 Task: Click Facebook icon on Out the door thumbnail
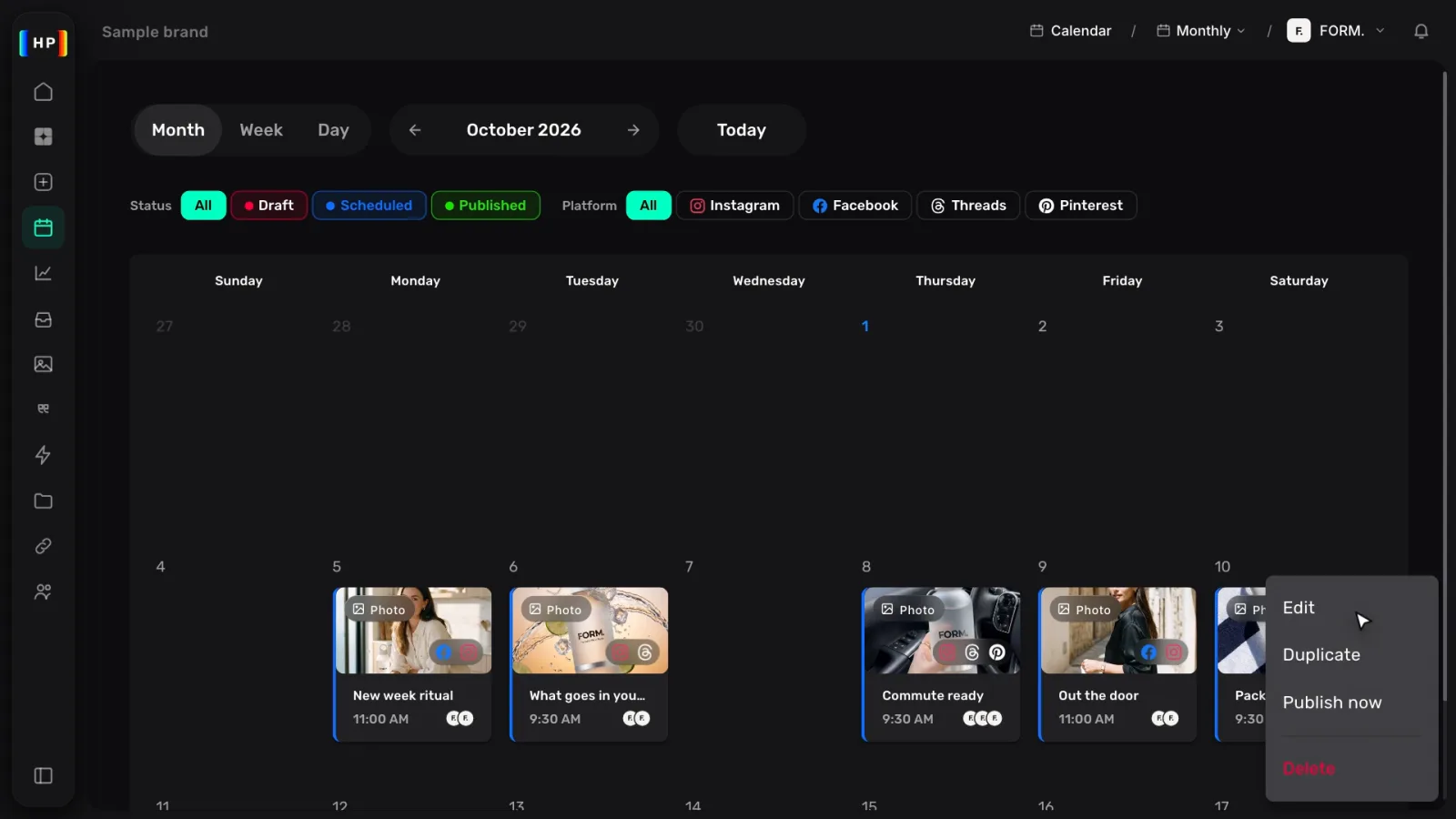[1148, 652]
